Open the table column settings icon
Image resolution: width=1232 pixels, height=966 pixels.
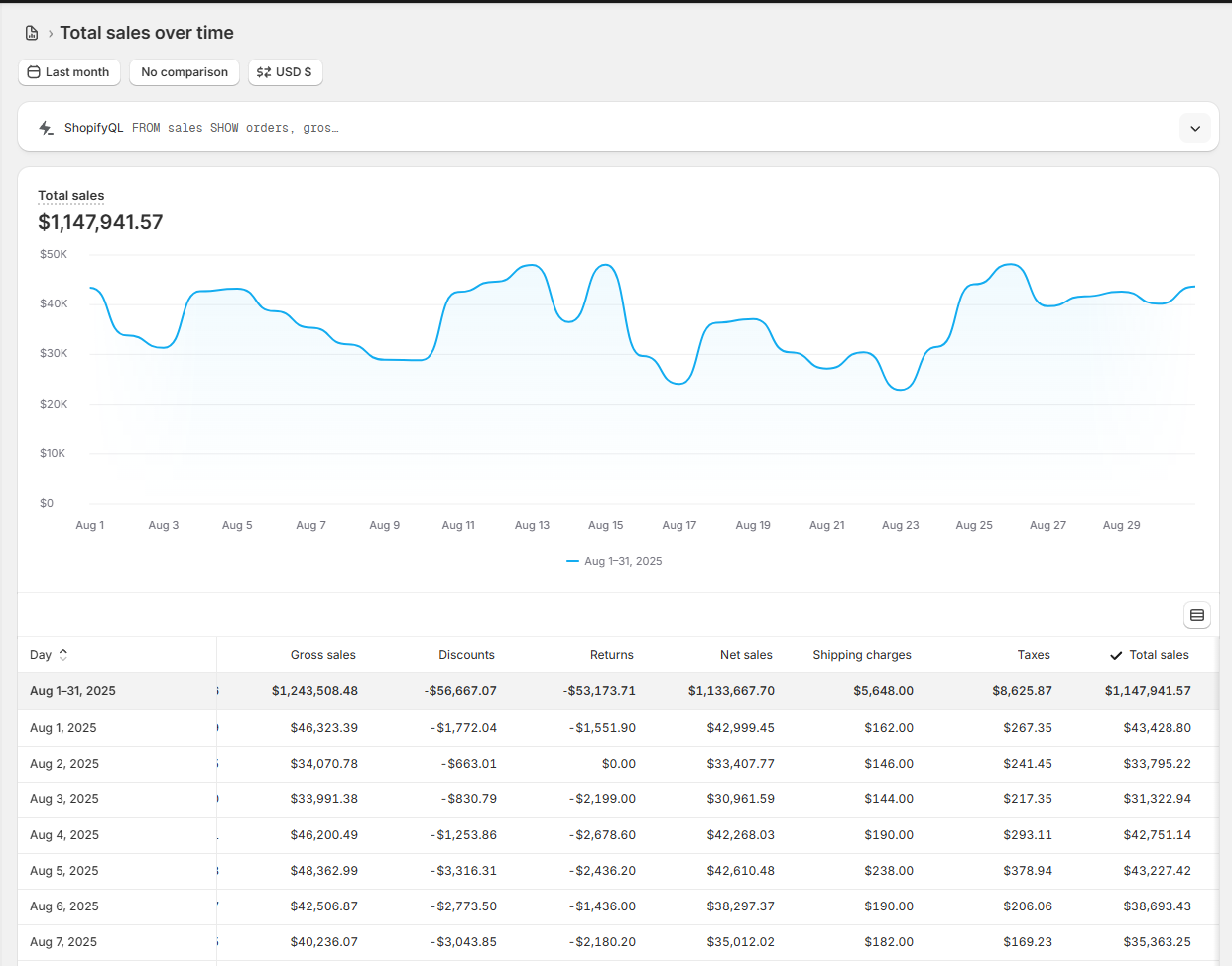[x=1197, y=615]
